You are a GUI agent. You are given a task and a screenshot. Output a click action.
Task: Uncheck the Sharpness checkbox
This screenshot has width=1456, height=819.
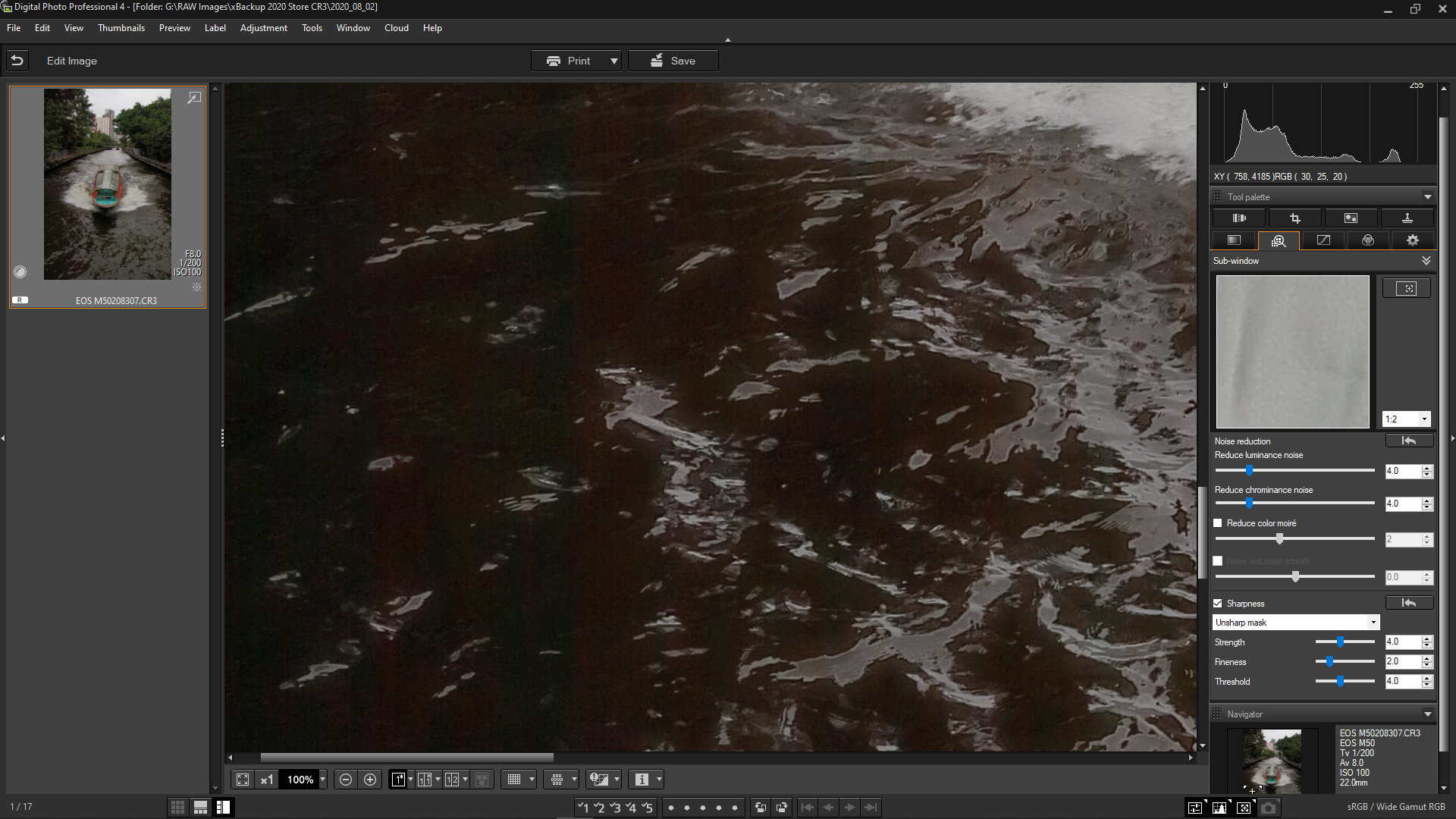click(x=1218, y=604)
